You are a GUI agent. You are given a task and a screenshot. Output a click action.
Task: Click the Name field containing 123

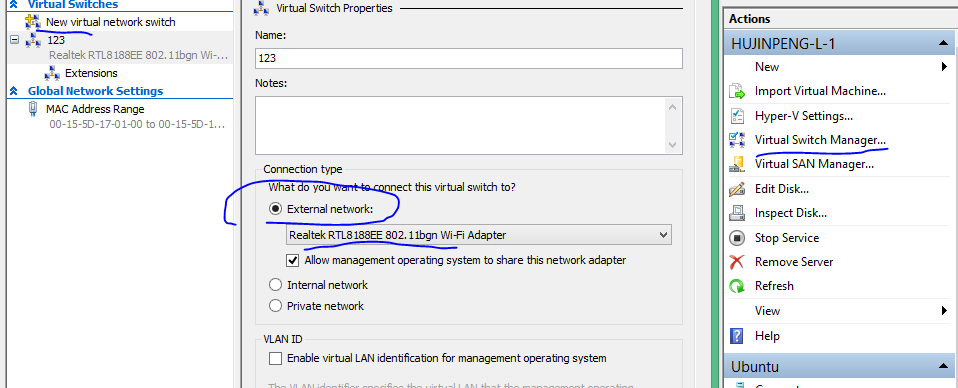pyautogui.click(x=469, y=59)
